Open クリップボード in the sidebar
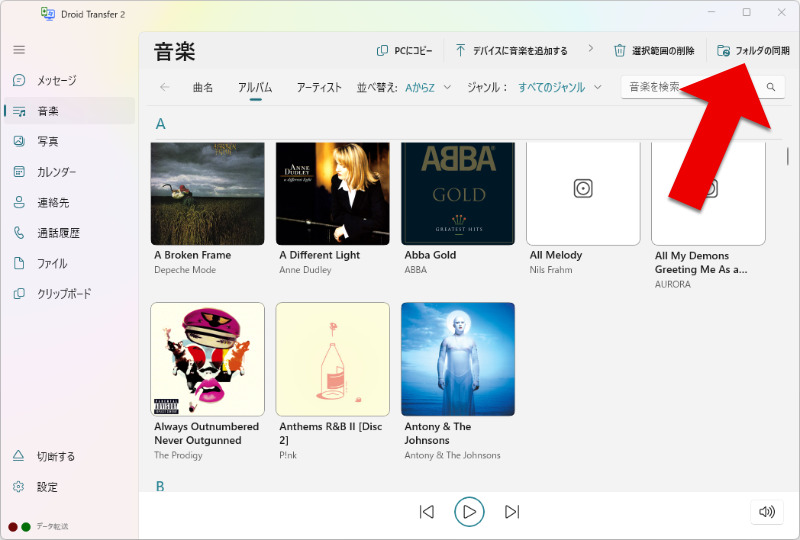800x540 pixels. (63, 294)
